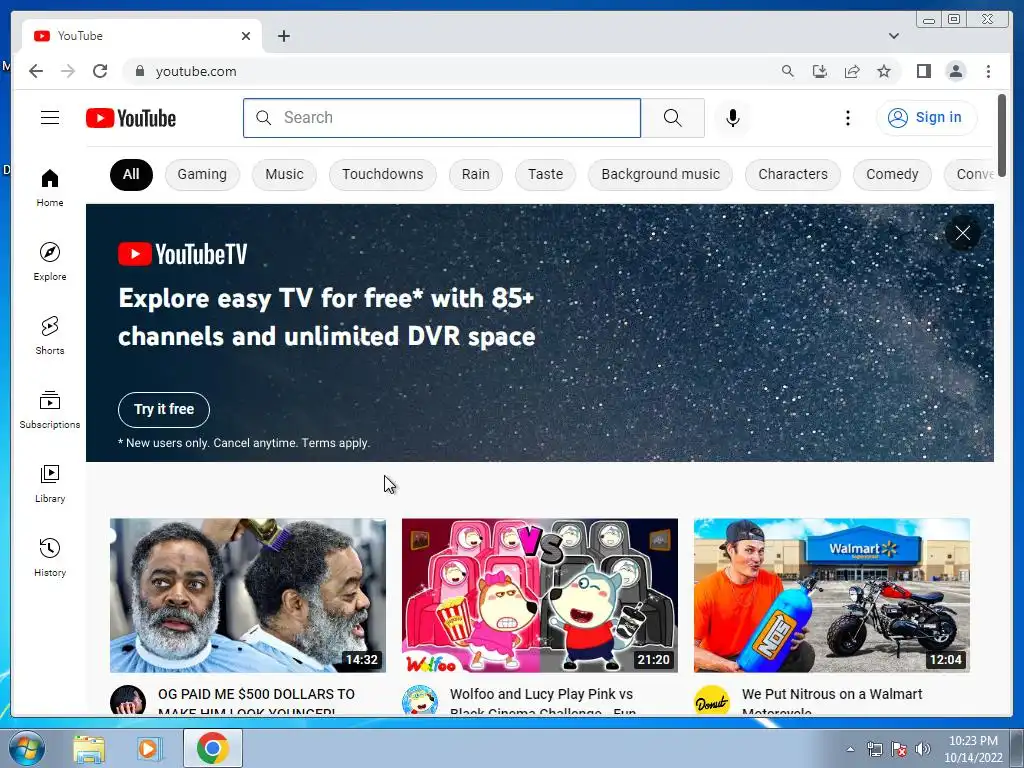The image size is (1024, 768).
Task: Open the Wolfoo channel avatar
Action: (x=419, y=701)
